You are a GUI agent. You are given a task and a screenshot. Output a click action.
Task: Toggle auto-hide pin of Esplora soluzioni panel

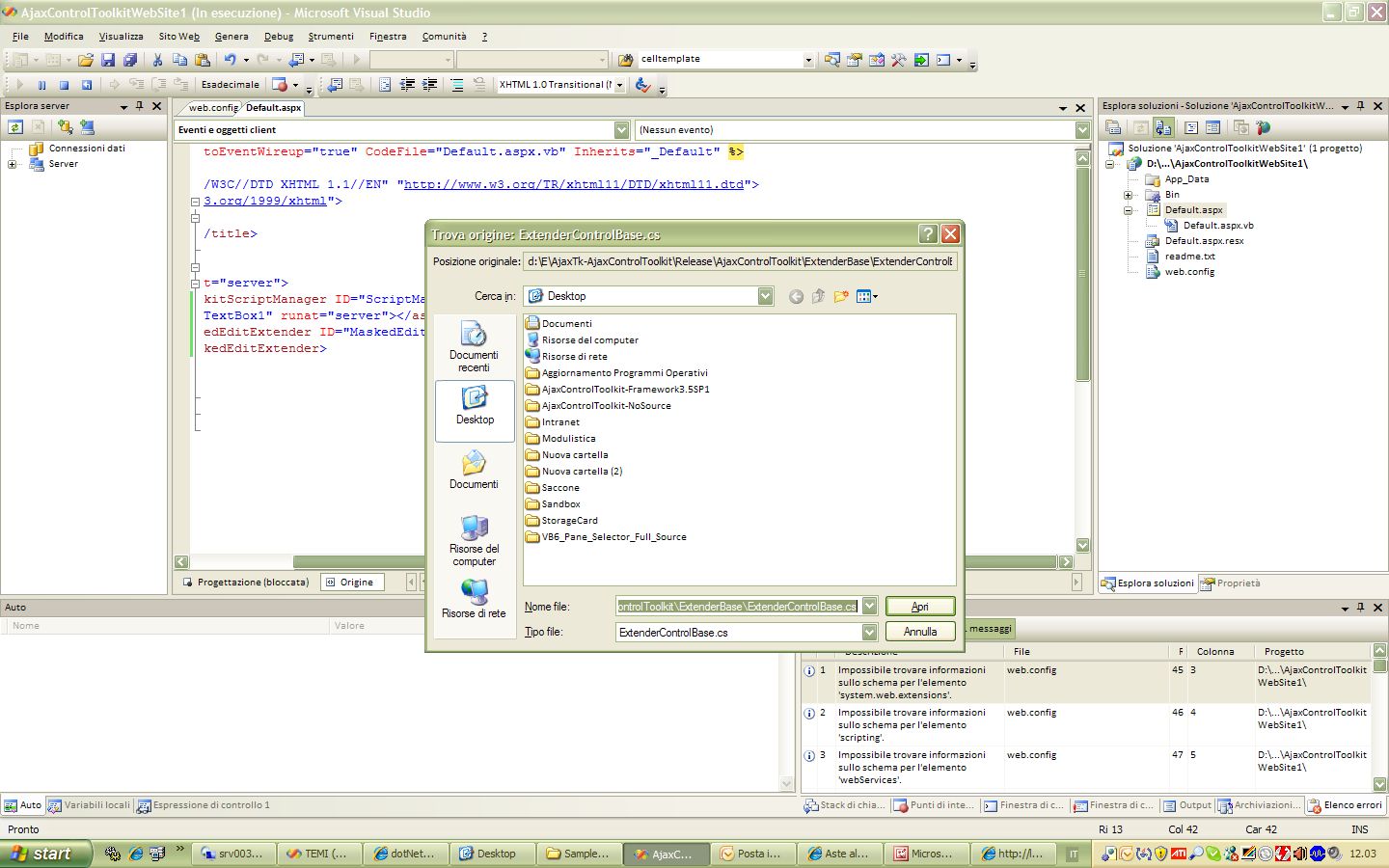[x=1361, y=106]
